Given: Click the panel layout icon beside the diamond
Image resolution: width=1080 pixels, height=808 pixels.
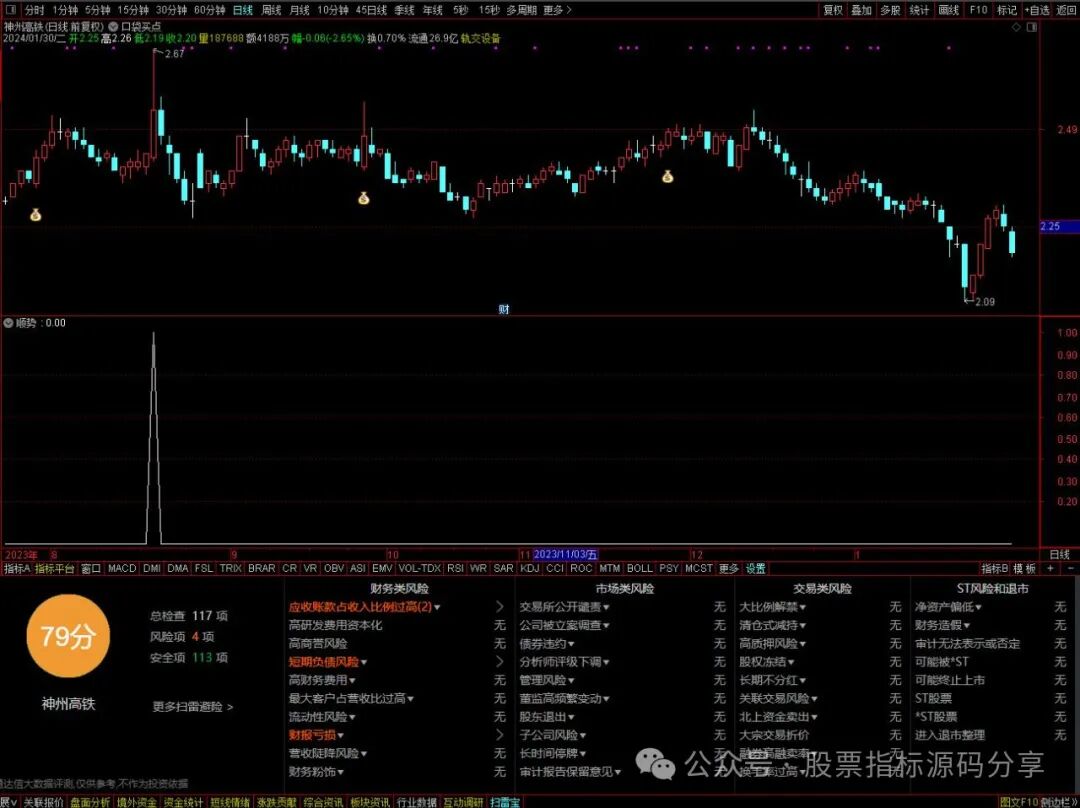Looking at the screenshot, I should pos(1031,28).
